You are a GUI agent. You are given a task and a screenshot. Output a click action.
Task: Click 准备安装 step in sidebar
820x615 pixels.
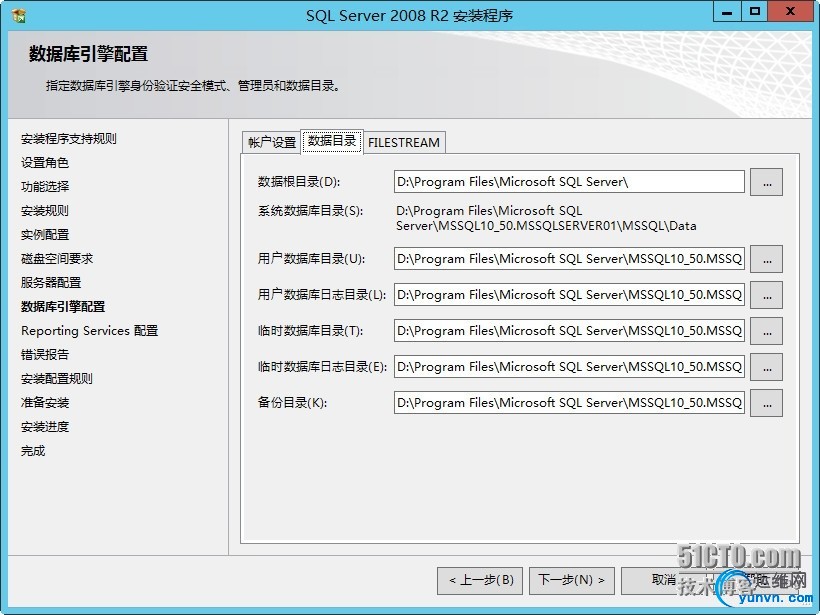pos(44,403)
